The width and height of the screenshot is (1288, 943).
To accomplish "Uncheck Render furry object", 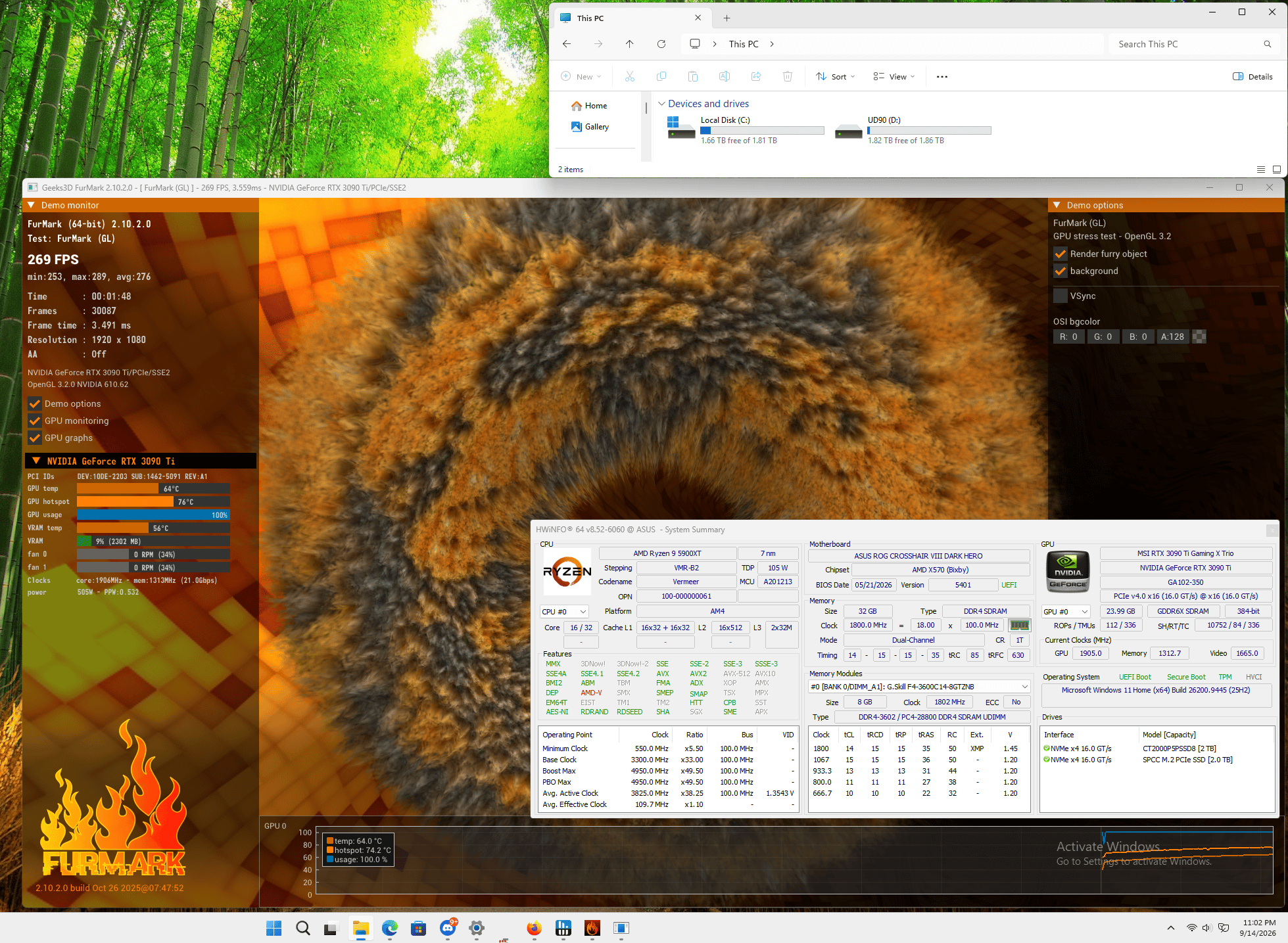I will (1061, 254).
